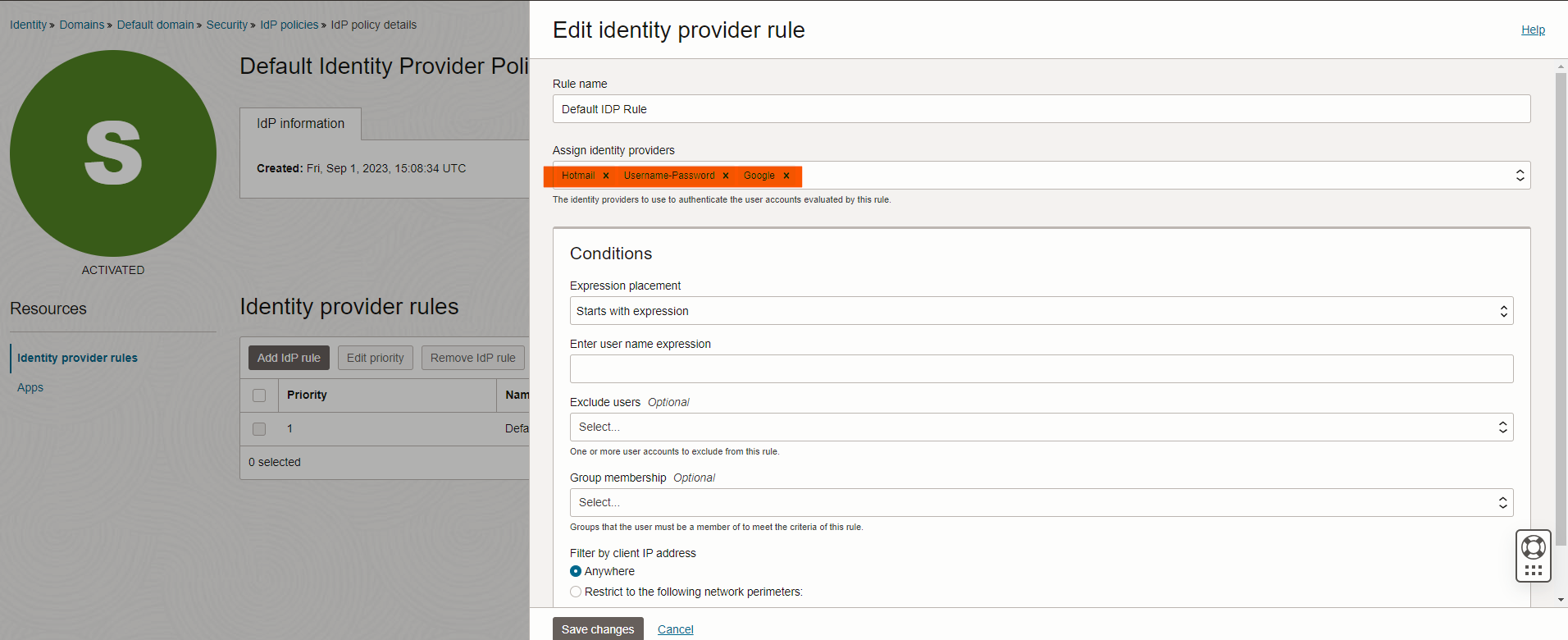Select the Anywhere radio button

pyautogui.click(x=576, y=571)
